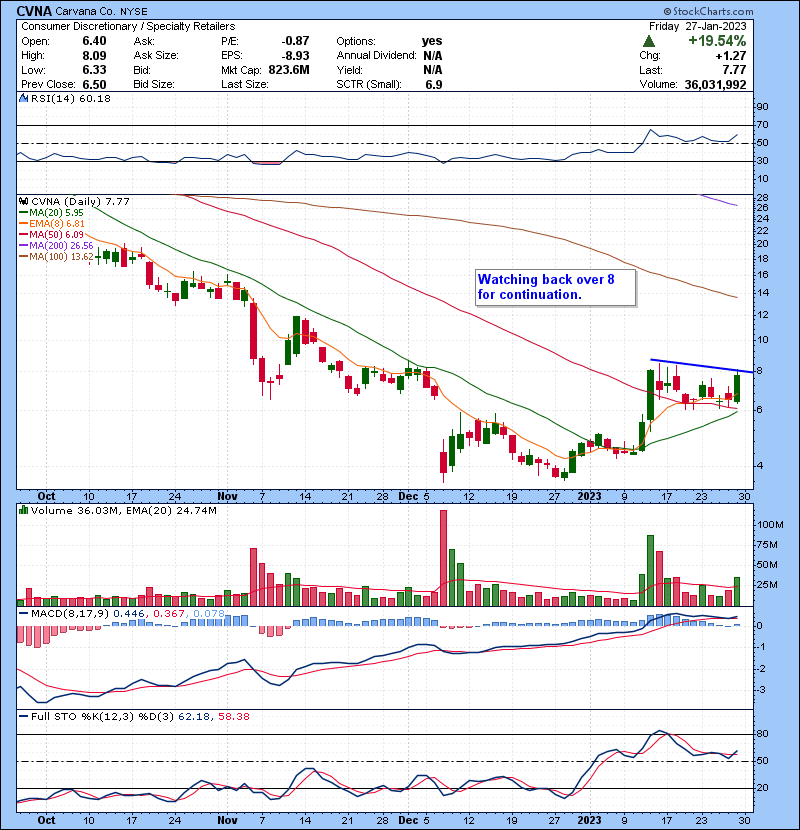Select the MA(200) 26.56 legend entry
The image size is (800, 830).
click(57, 246)
